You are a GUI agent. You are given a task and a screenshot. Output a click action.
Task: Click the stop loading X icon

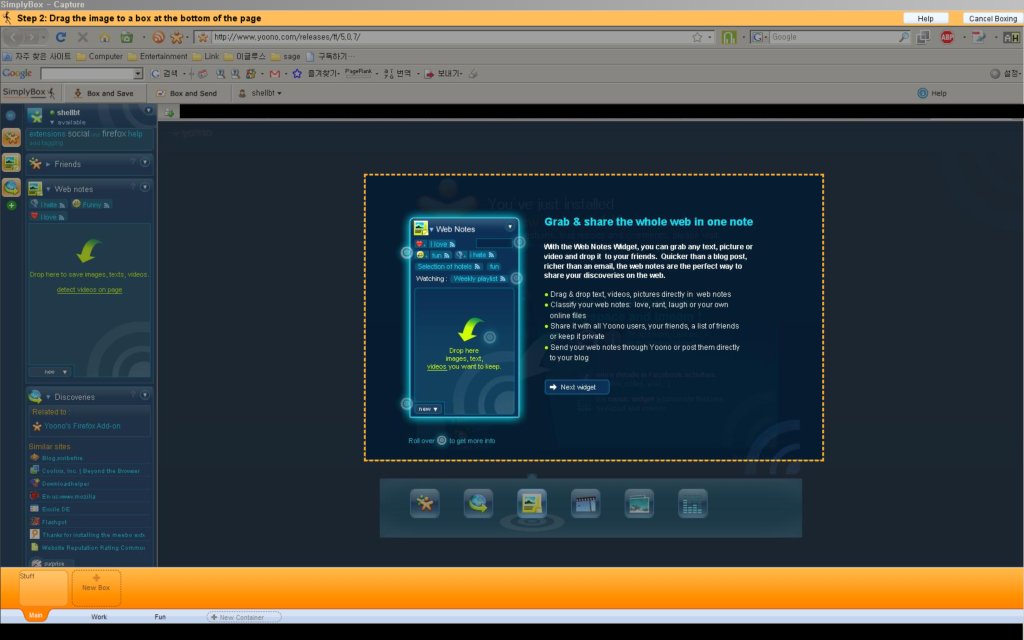[83, 37]
